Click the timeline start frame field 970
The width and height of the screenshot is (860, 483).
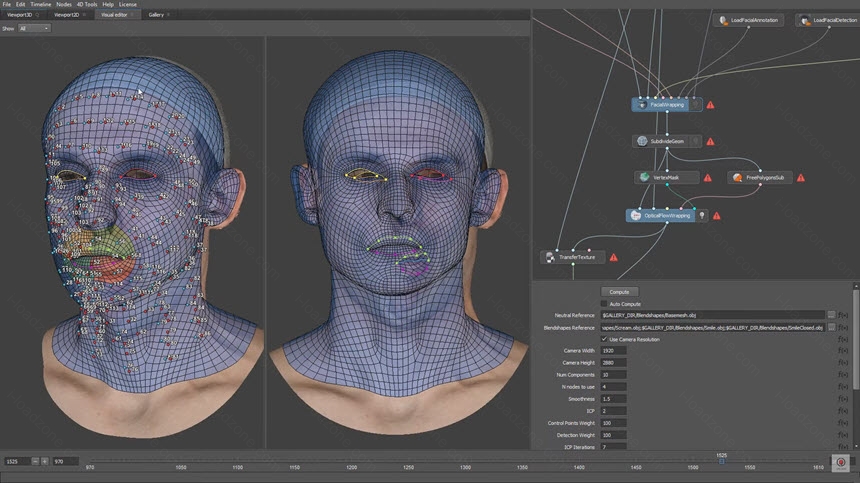point(65,462)
